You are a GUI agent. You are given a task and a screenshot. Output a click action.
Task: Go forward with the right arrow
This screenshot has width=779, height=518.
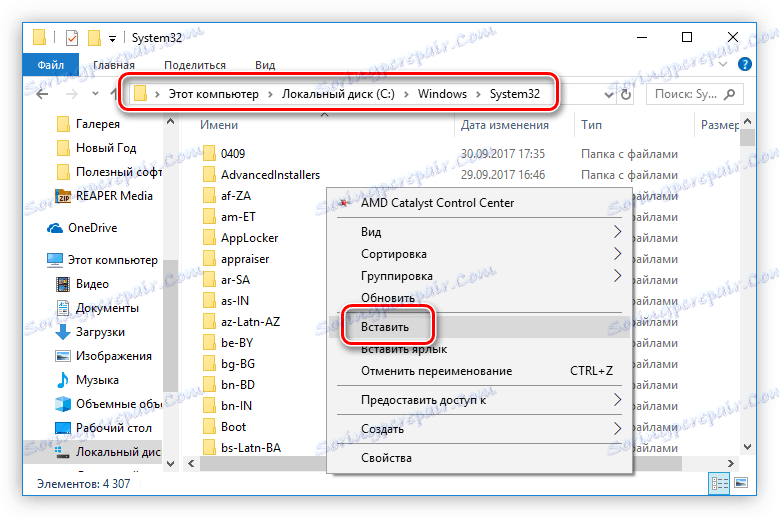tap(72, 94)
